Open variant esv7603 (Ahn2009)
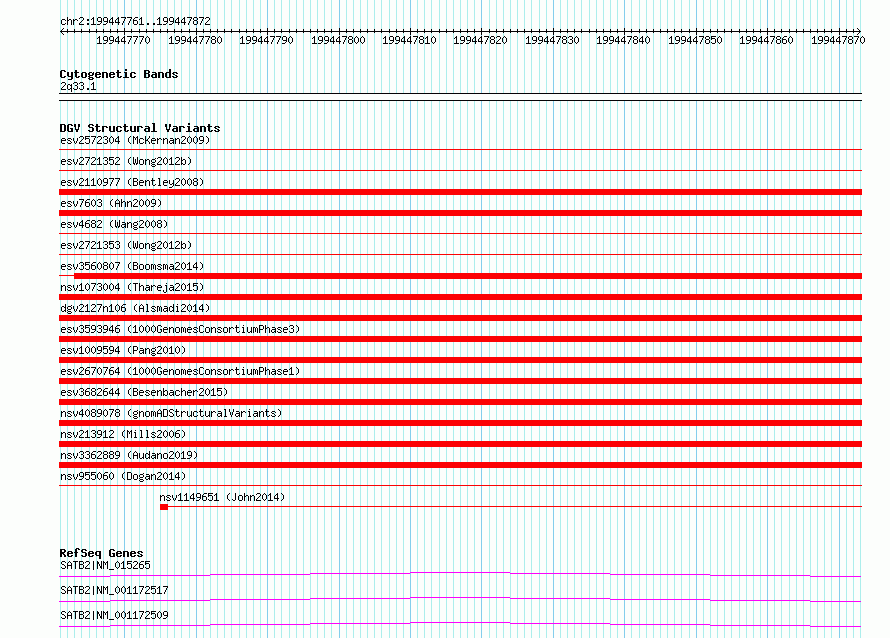This screenshot has width=890, height=638. 111,203
